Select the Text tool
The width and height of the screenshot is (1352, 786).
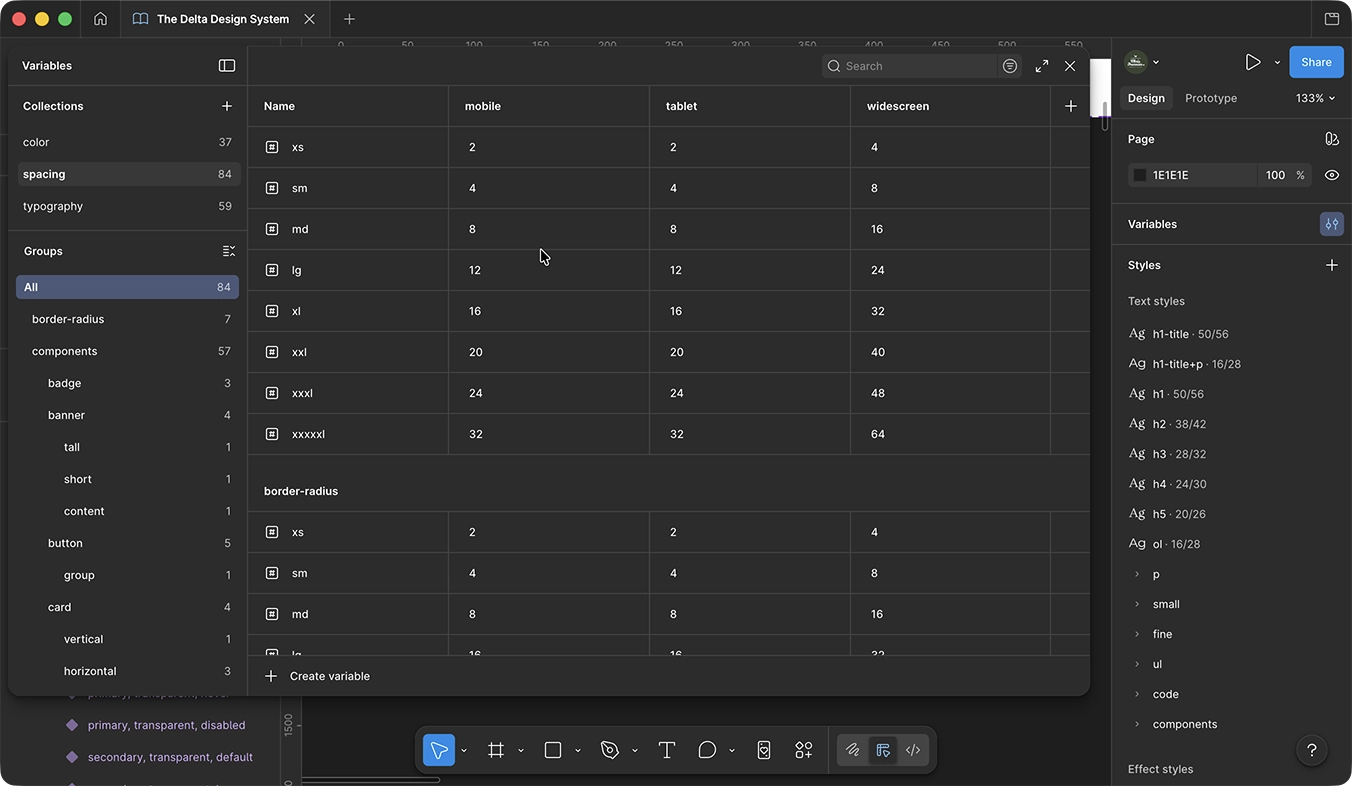pyautogui.click(x=666, y=750)
